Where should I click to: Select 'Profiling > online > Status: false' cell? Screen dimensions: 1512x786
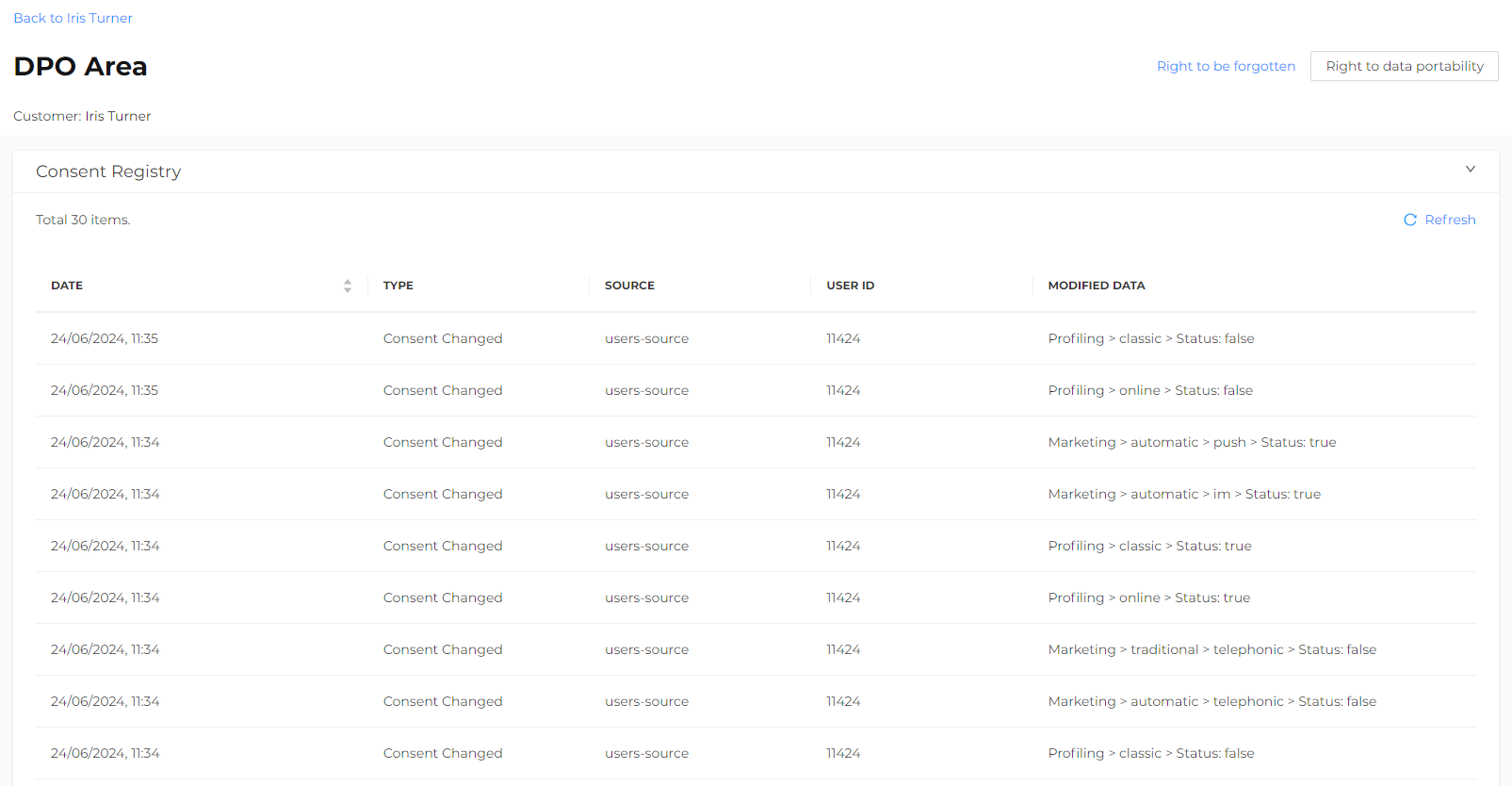click(1150, 390)
